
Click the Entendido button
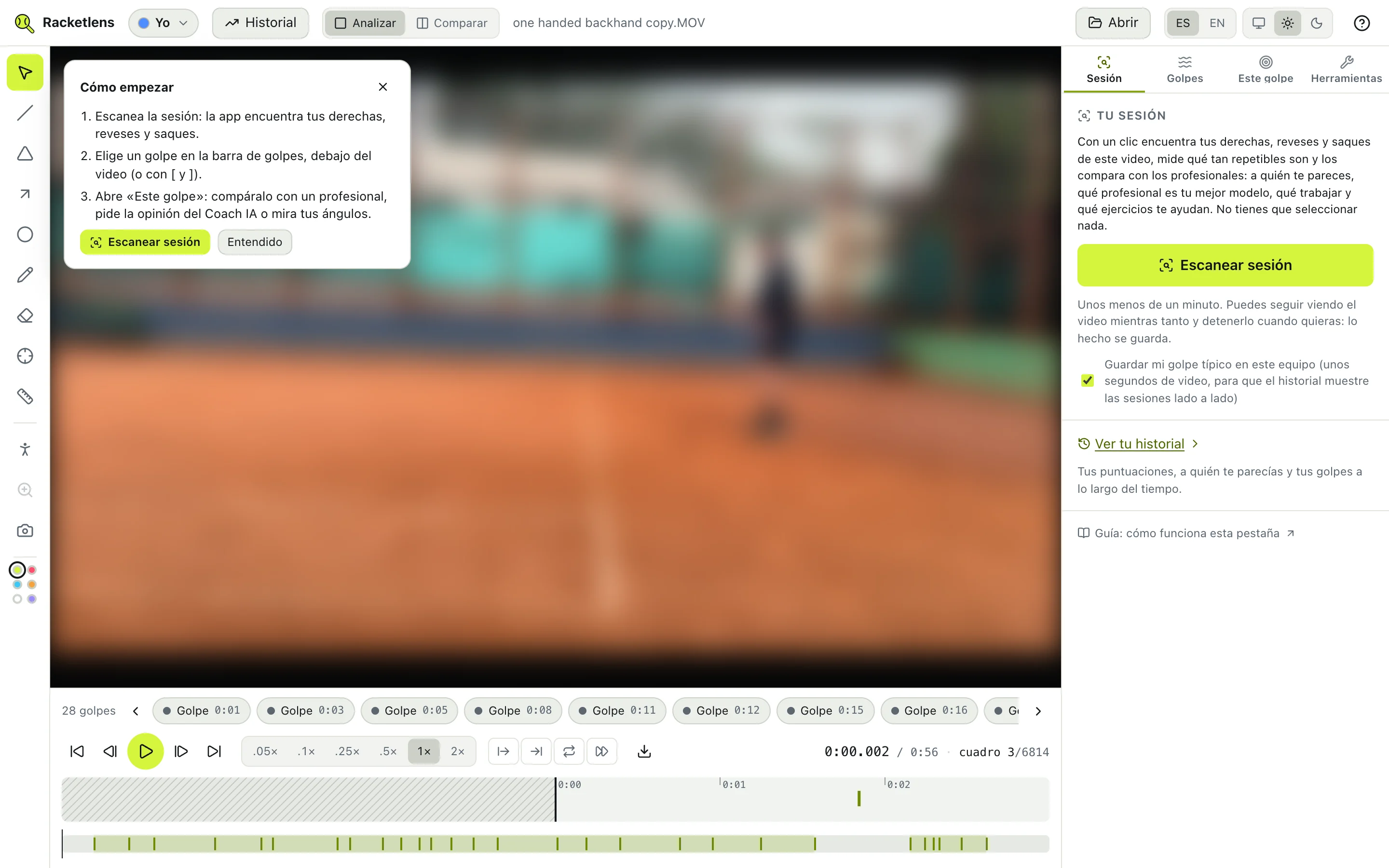point(255,242)
